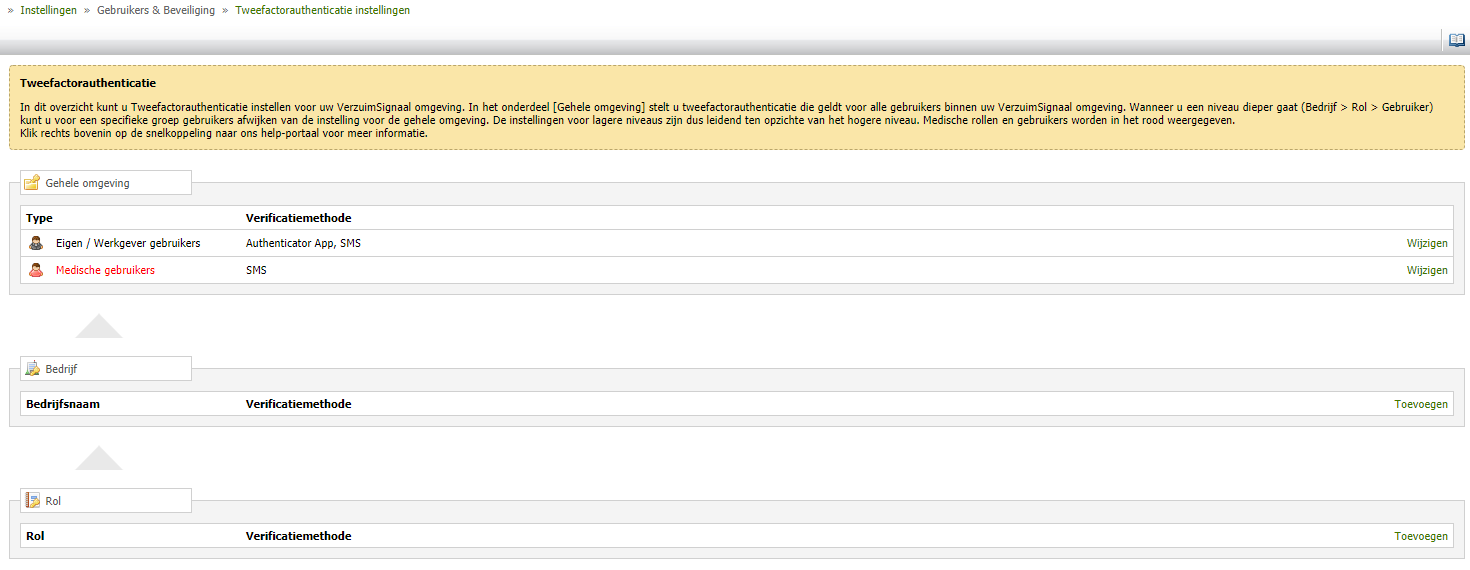Image resolution: width=1470 pixels, height=570 pixels.
Task: Open the help portal book icon
Action: tap(1457, 41)
